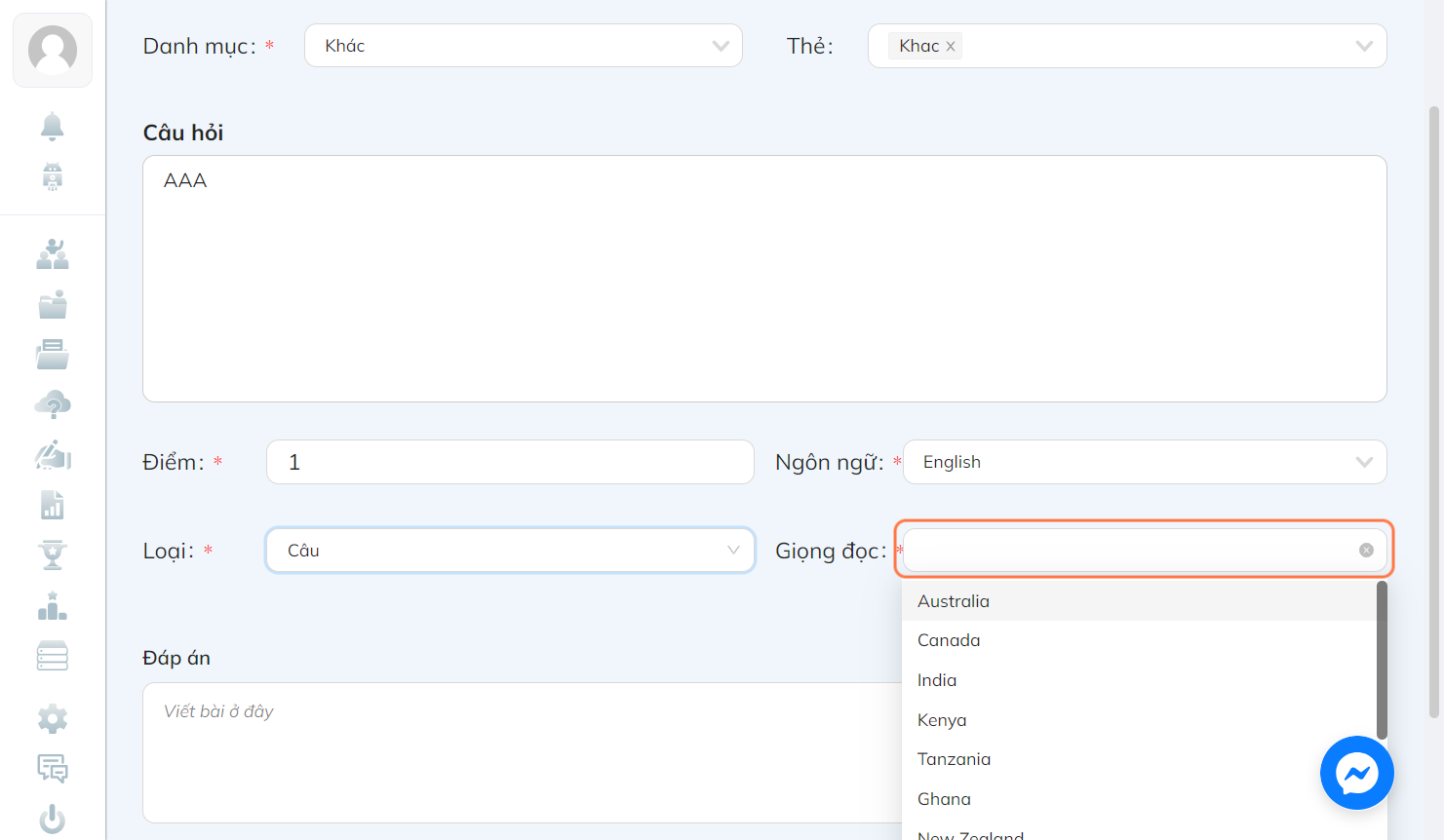
Task: Click the Điểm score input field
Action: tap(510, 462)
